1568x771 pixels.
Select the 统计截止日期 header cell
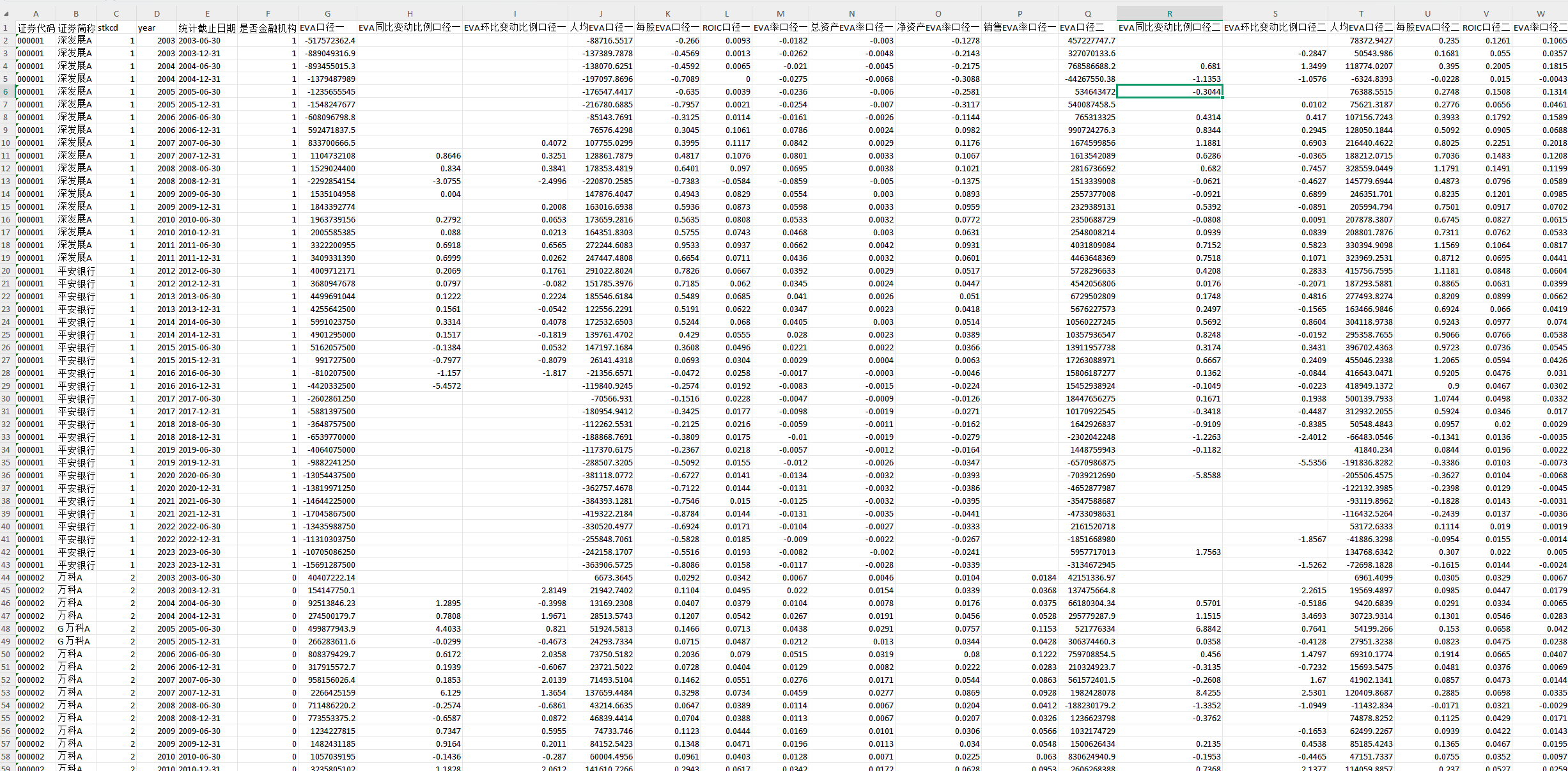tap(206, 27)
